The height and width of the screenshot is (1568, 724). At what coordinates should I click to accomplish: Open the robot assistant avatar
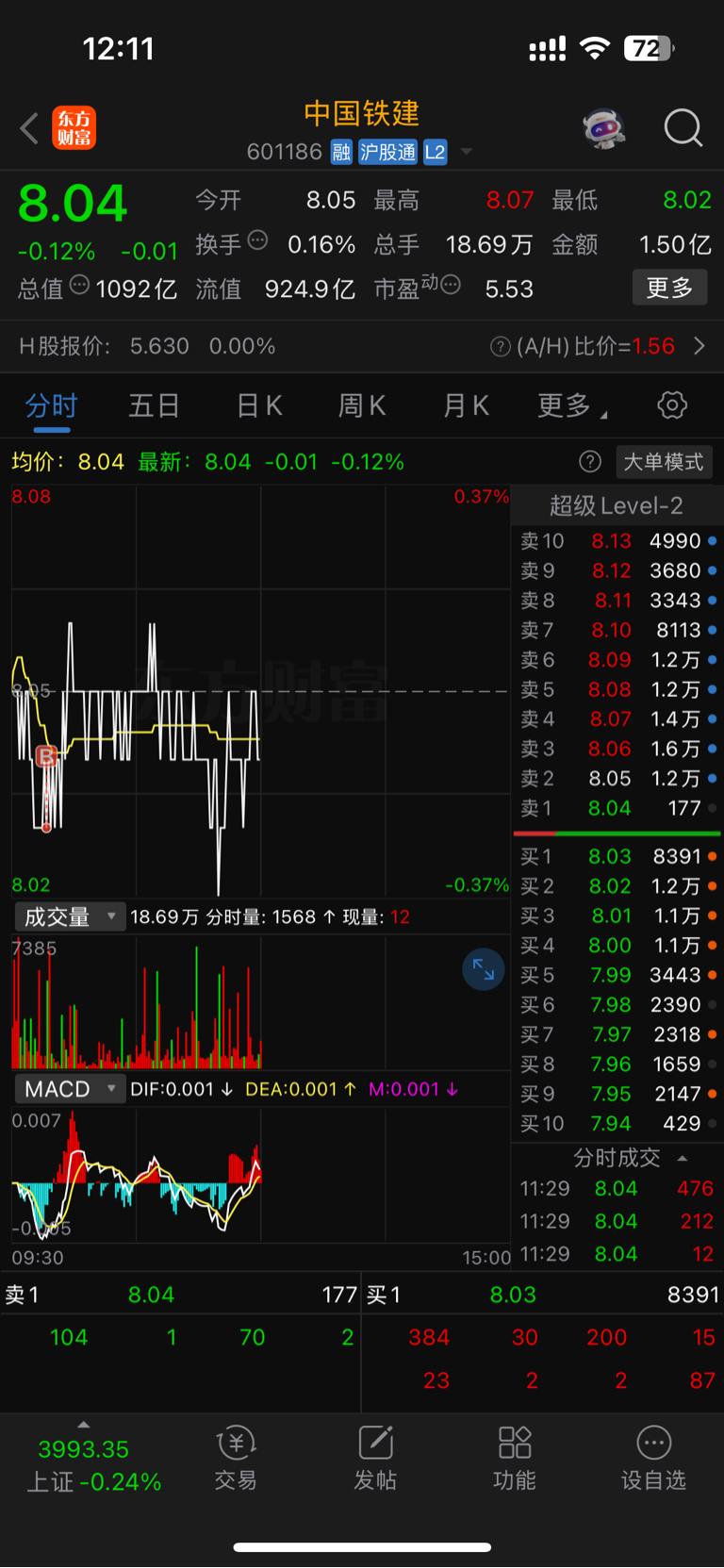click(604, 128)
